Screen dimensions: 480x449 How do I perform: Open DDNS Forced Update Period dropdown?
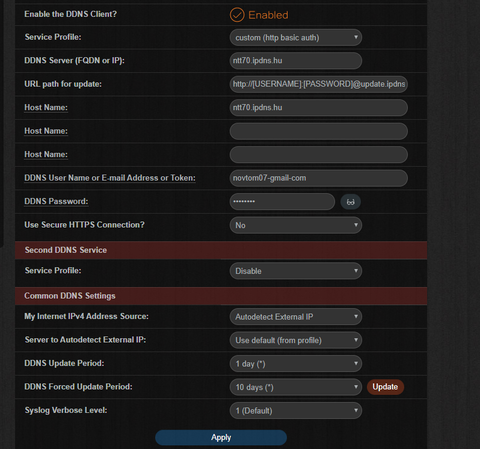point(296,387)
